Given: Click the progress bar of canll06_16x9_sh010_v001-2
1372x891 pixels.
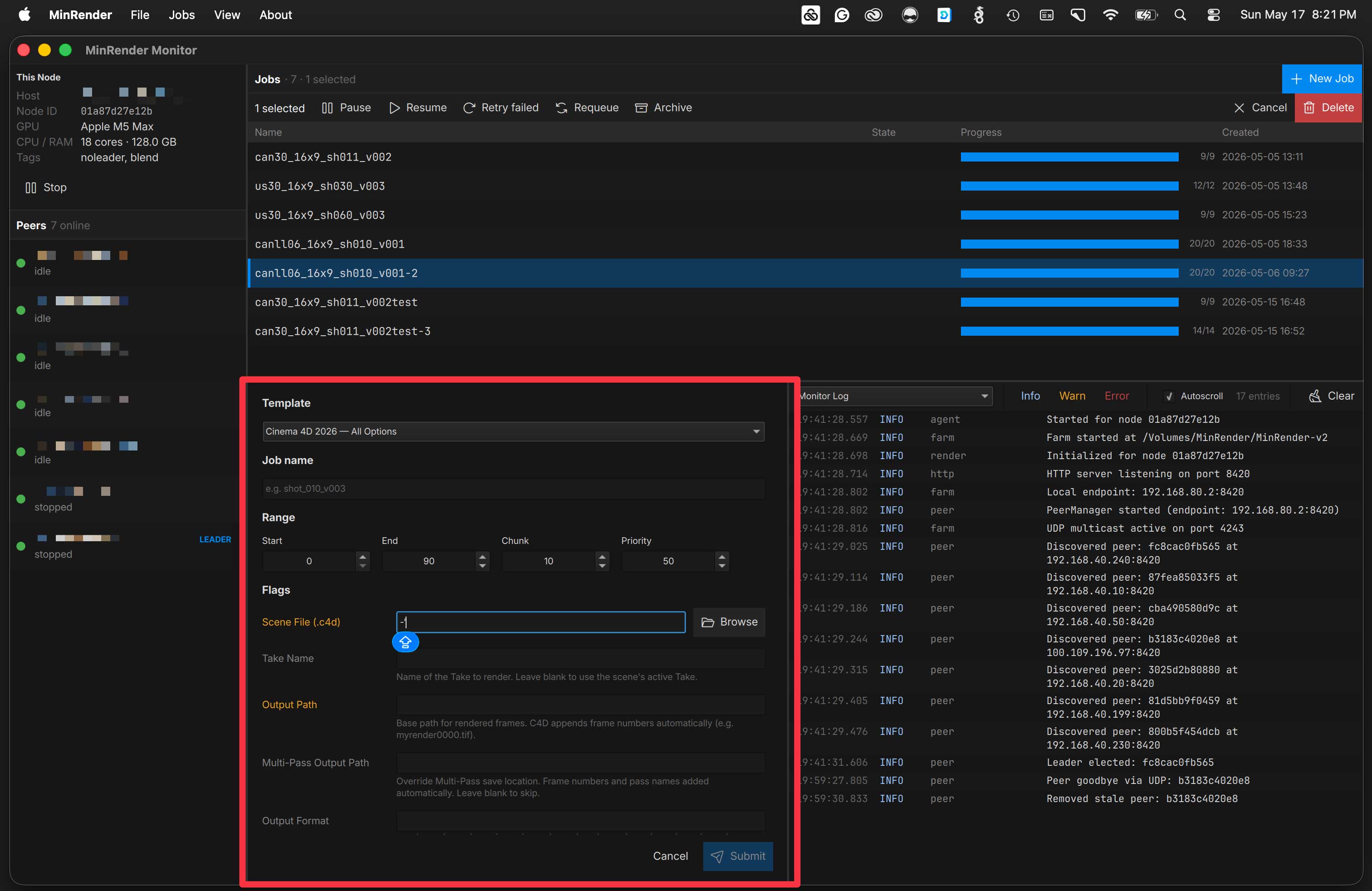Looking at the screenshot, I should [1069, 273].
